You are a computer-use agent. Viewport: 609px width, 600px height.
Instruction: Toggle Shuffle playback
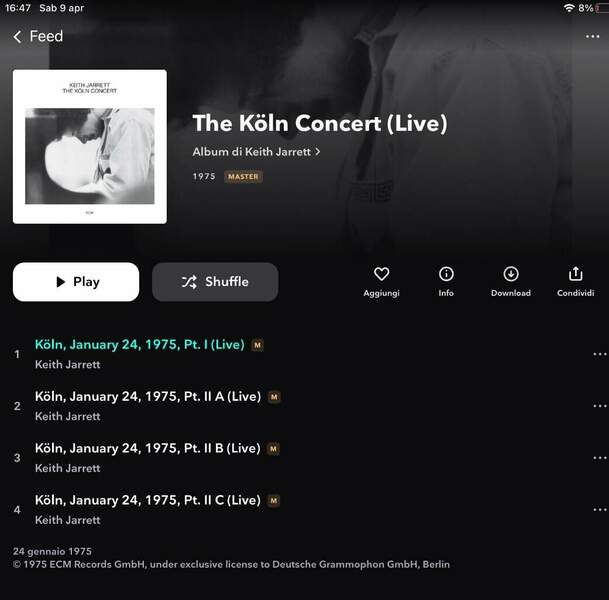point(215,282)
